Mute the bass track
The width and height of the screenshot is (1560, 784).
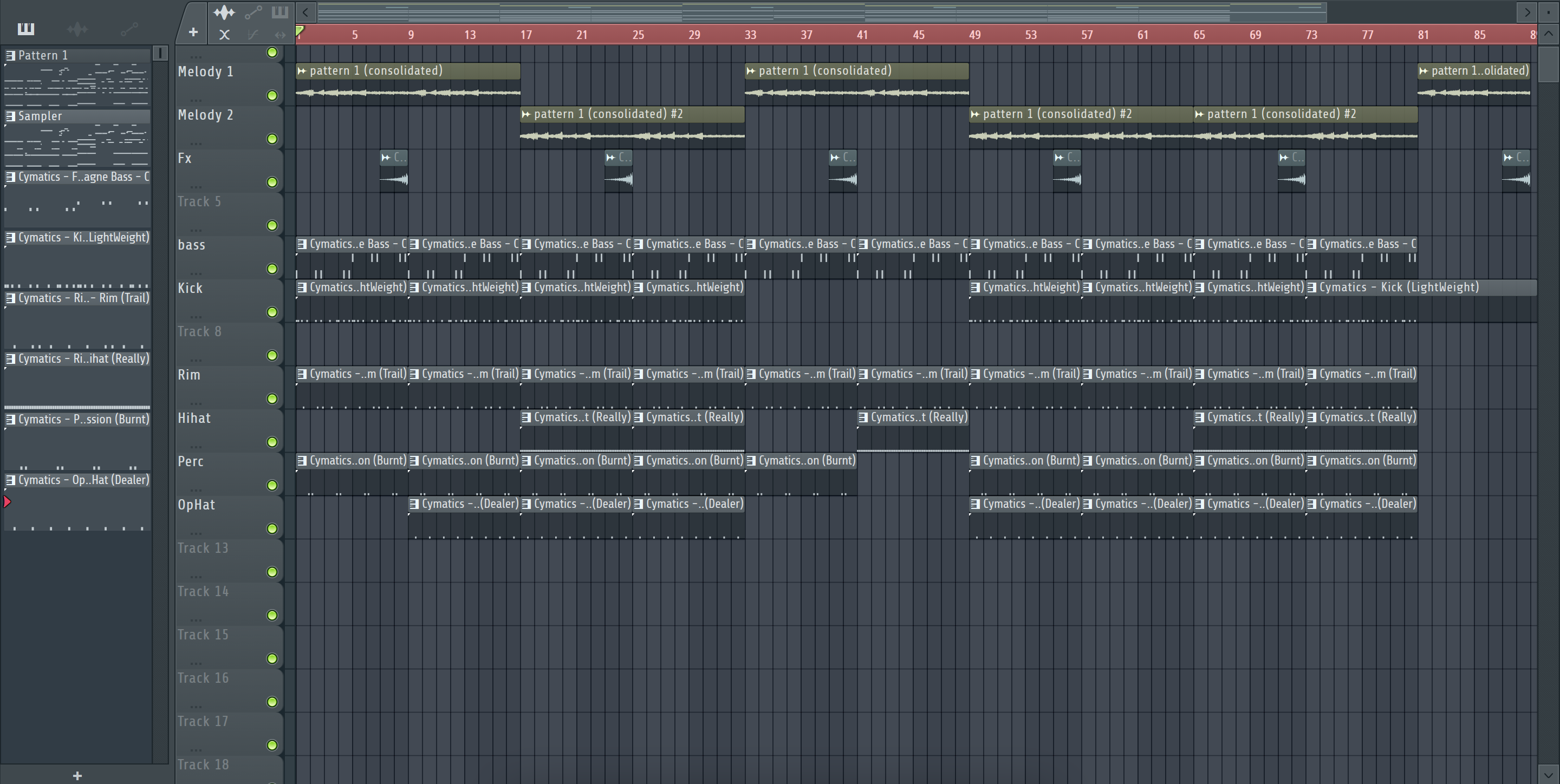coord(272,269)
